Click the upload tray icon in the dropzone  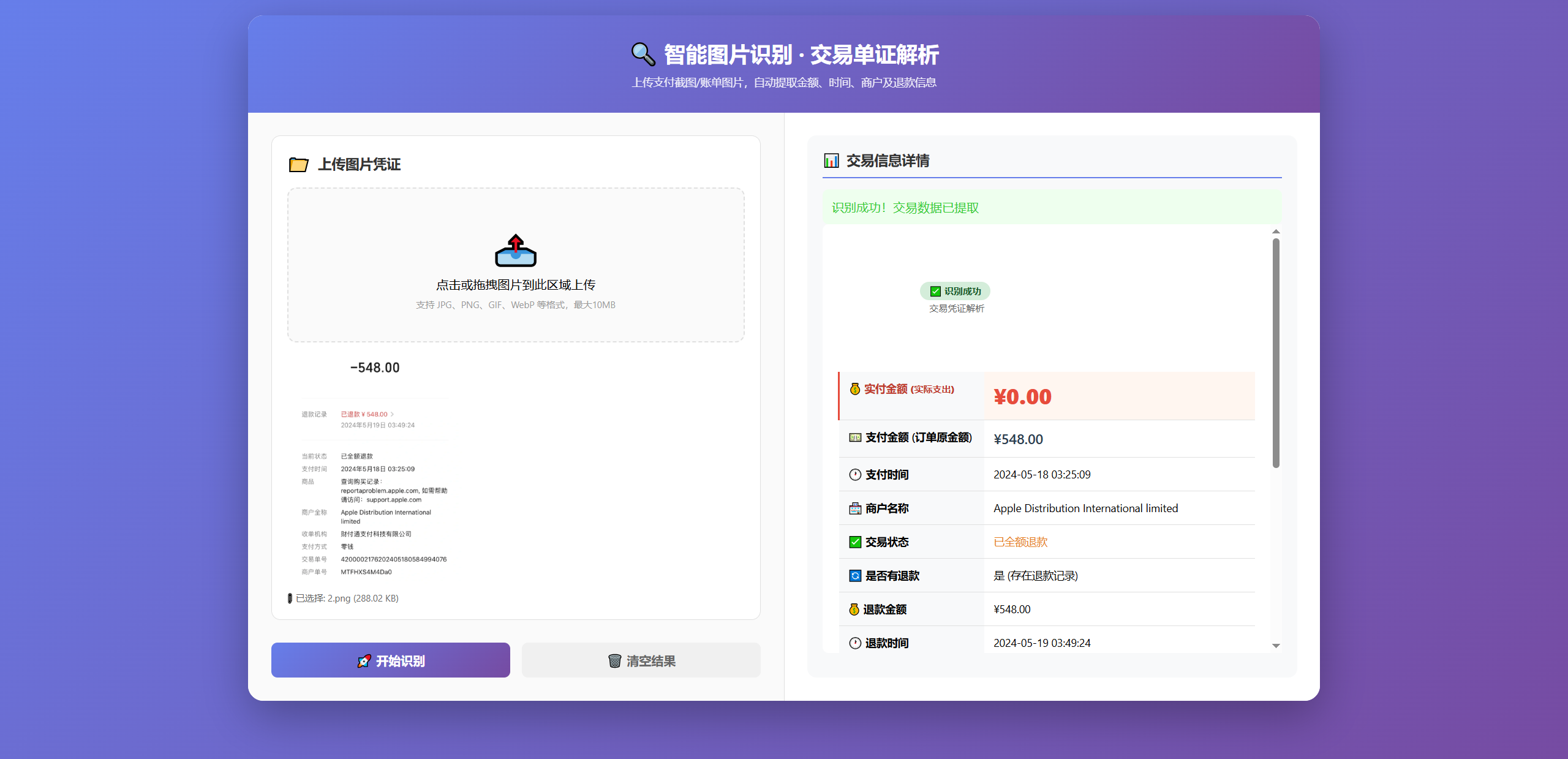click(515, 251)
